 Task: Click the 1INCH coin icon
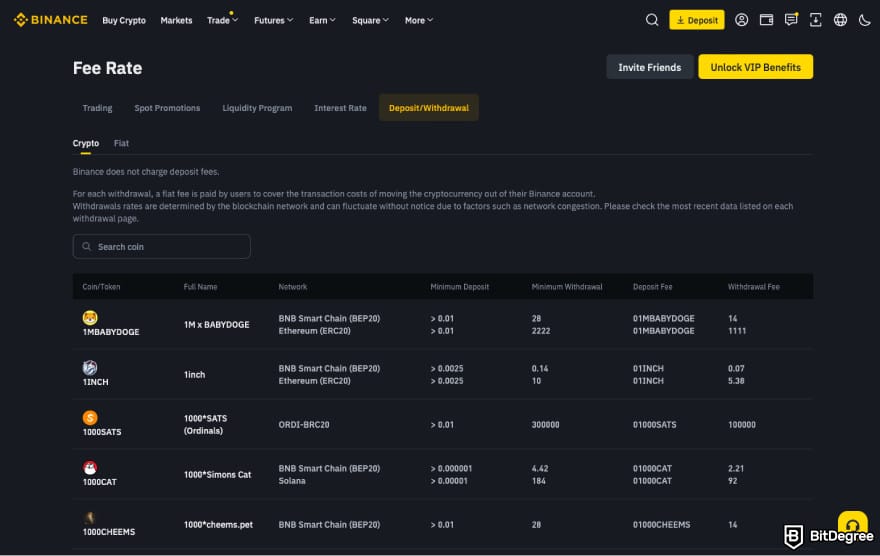(90, 367)
